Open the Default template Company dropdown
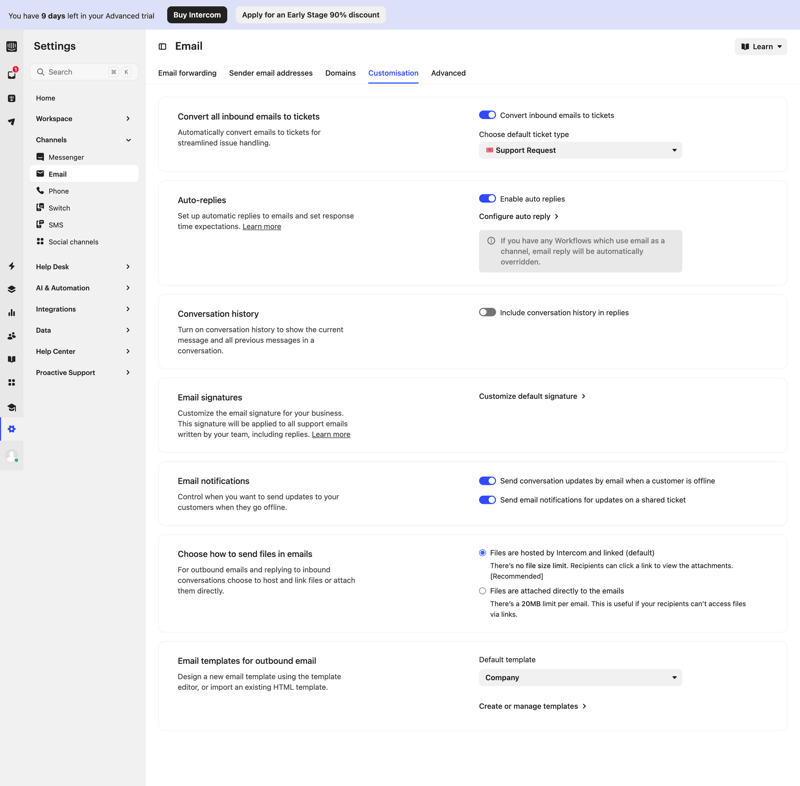 tap(580, 677)
